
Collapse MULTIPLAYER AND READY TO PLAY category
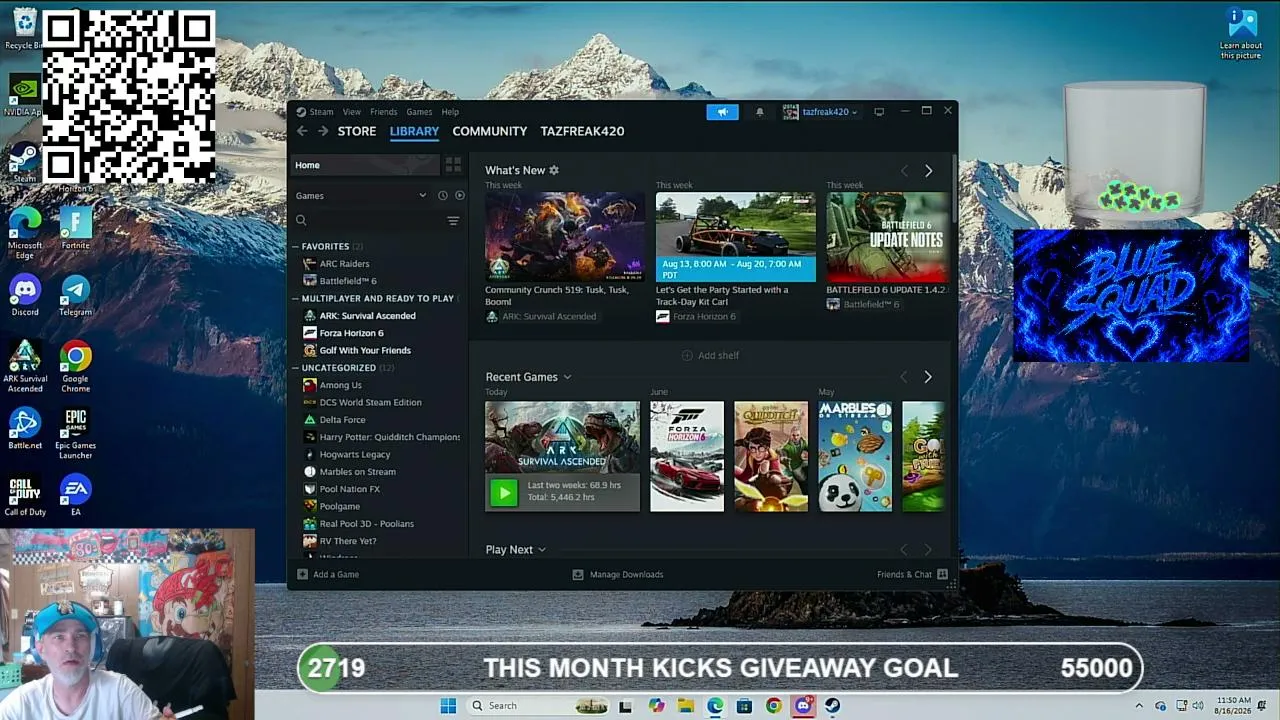pyautogui.click(x=296, y=299)
